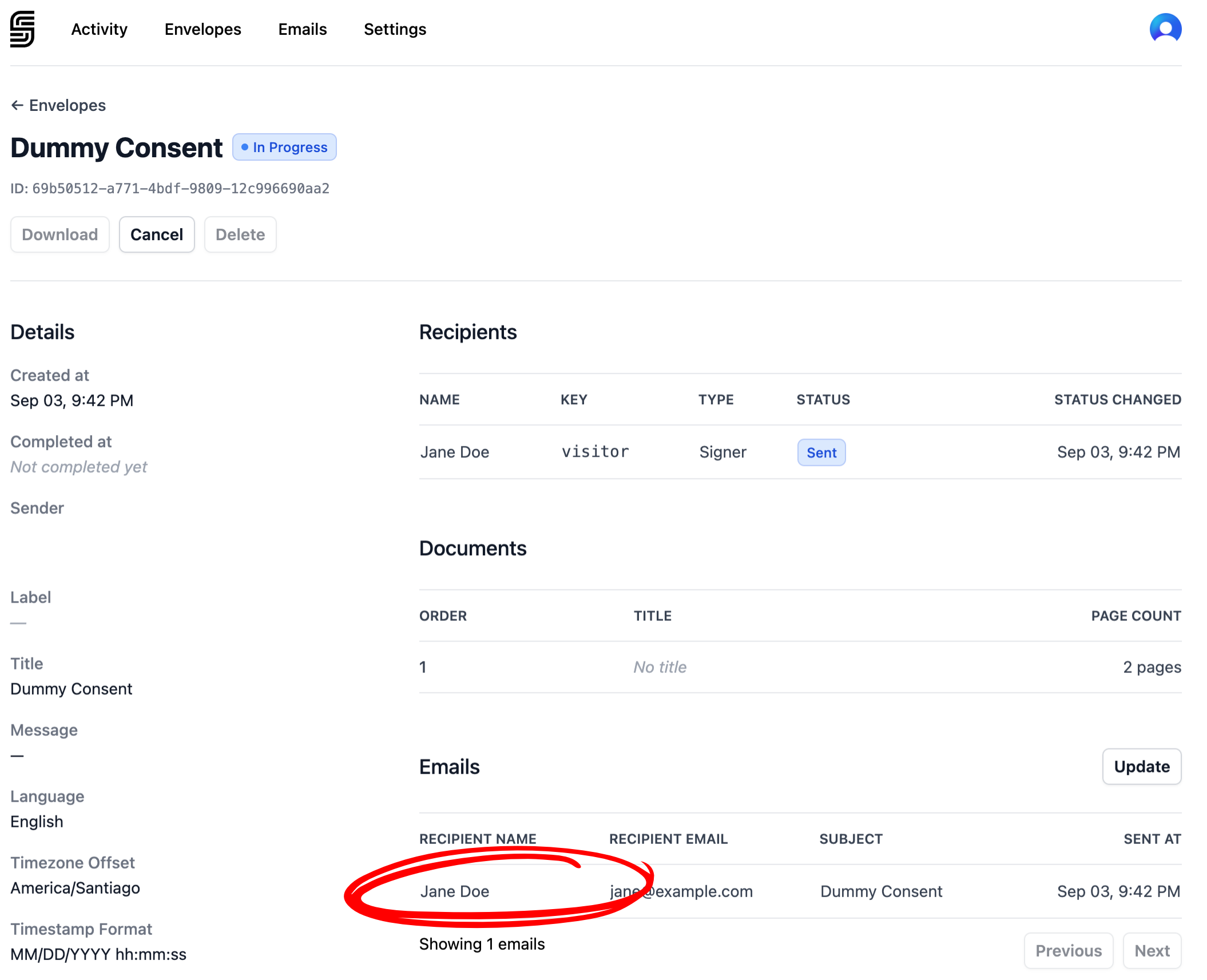The height and width of the screenshot is (980, 1207).
Task: Click the Sent status badge
Action: (x=821, y=453)
